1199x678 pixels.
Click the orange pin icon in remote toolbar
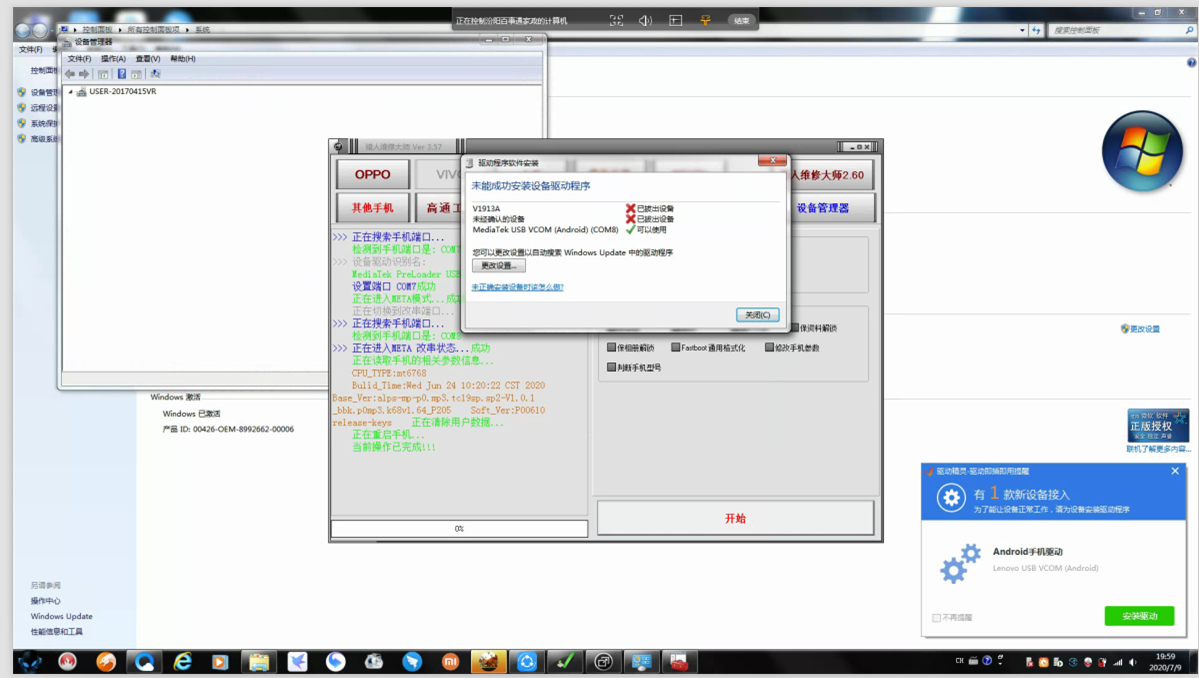(705, 21)
